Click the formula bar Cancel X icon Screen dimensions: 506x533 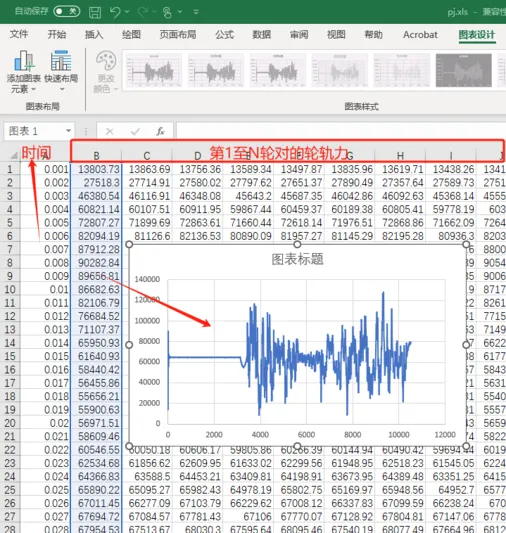click(109, 132)
